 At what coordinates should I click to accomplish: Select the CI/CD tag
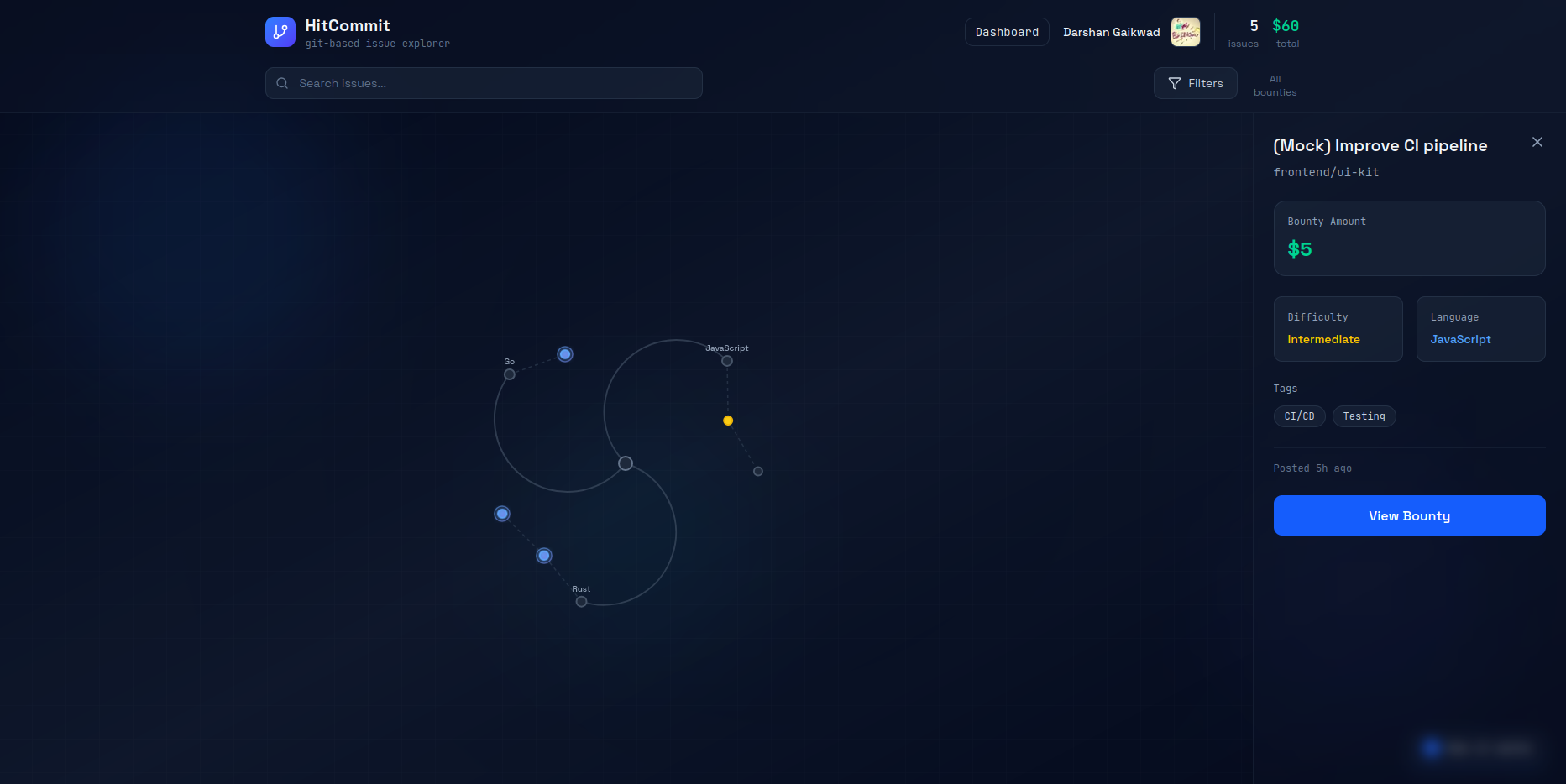(x=1299, y=416)
